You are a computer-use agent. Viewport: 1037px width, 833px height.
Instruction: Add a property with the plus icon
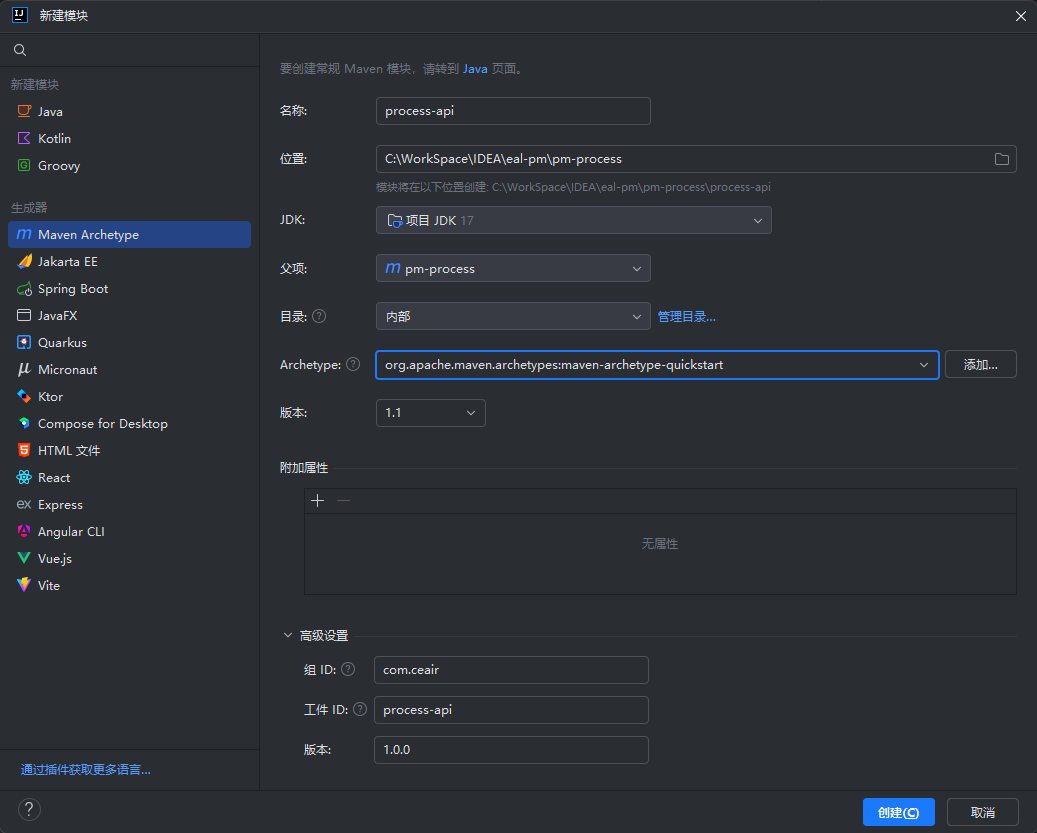(317, 500)
